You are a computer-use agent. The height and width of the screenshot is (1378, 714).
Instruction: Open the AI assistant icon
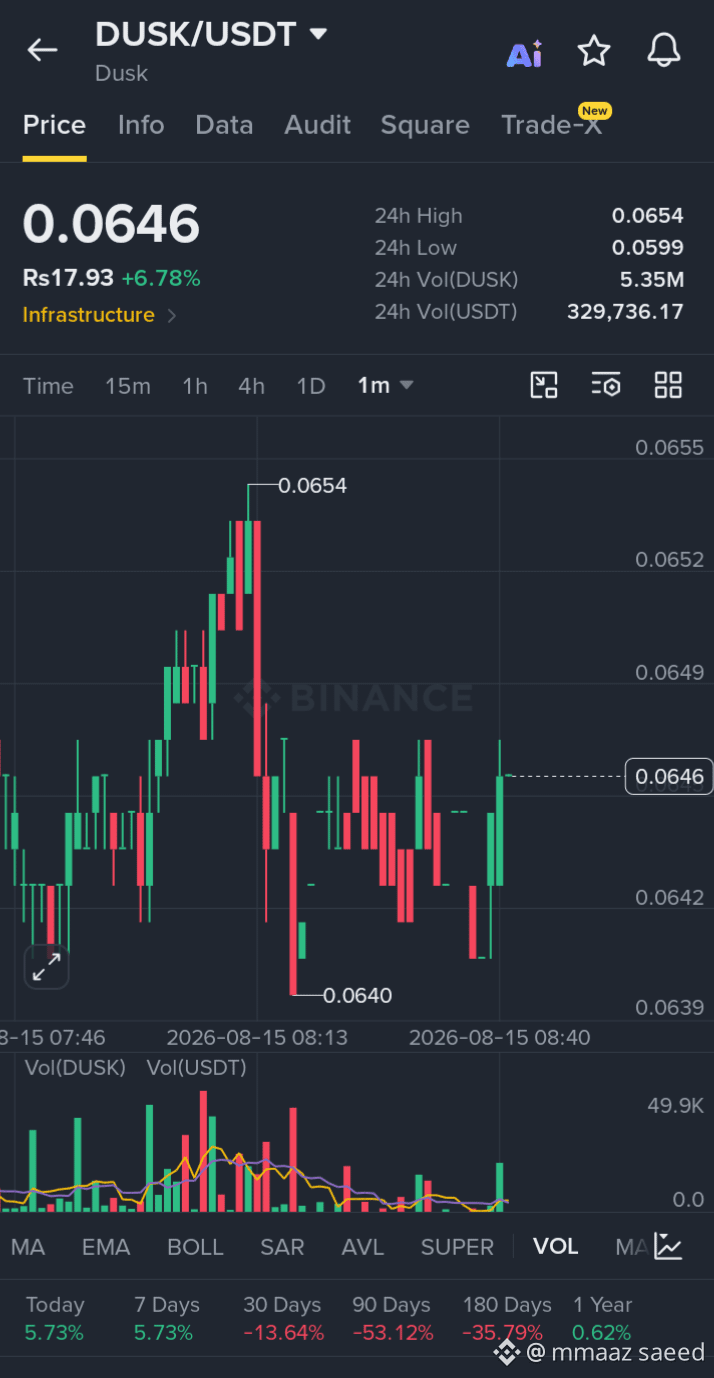click(524, 54)
